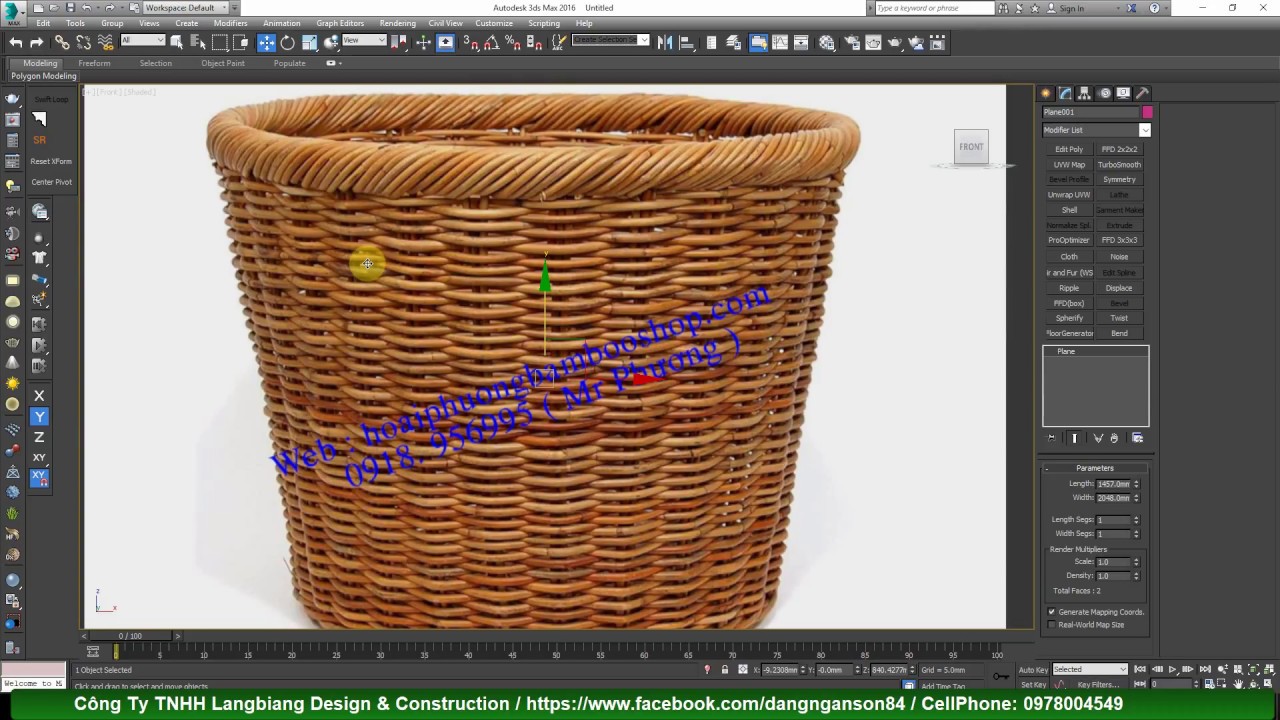Enable Real-World Map Size checkbox

pos(1051,625)
